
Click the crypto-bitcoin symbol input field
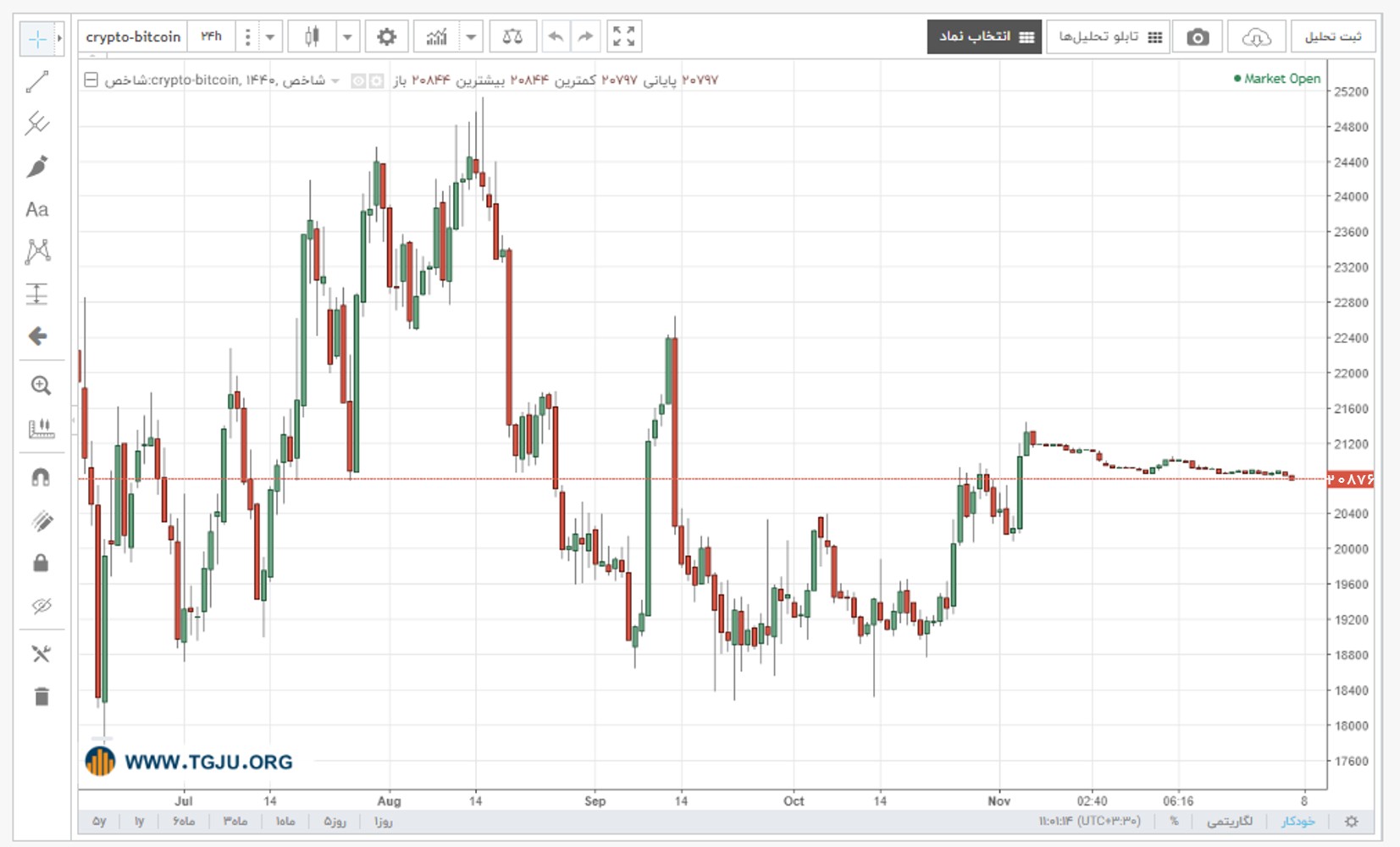(x=133, y=36)
